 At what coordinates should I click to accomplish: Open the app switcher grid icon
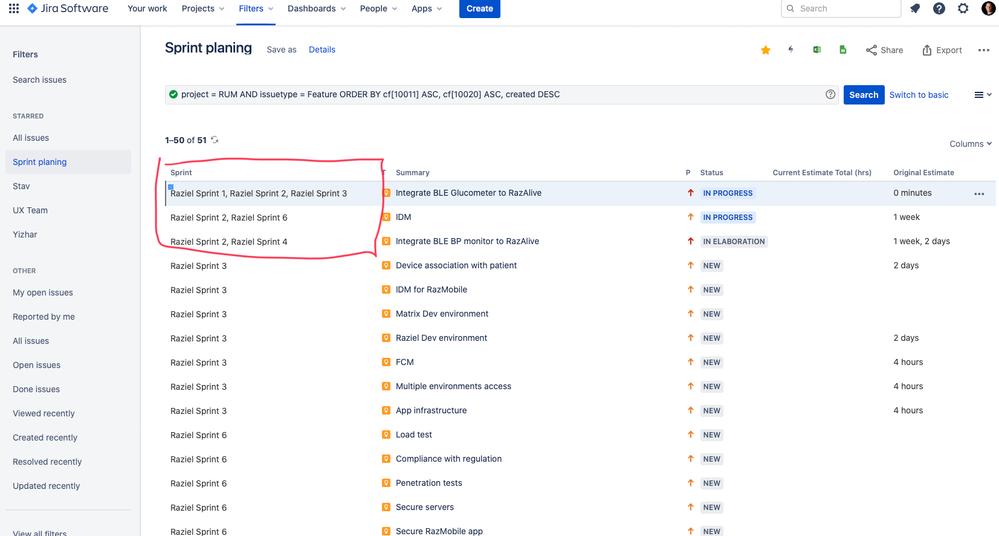pyautogui.click(x=13, y=8)
